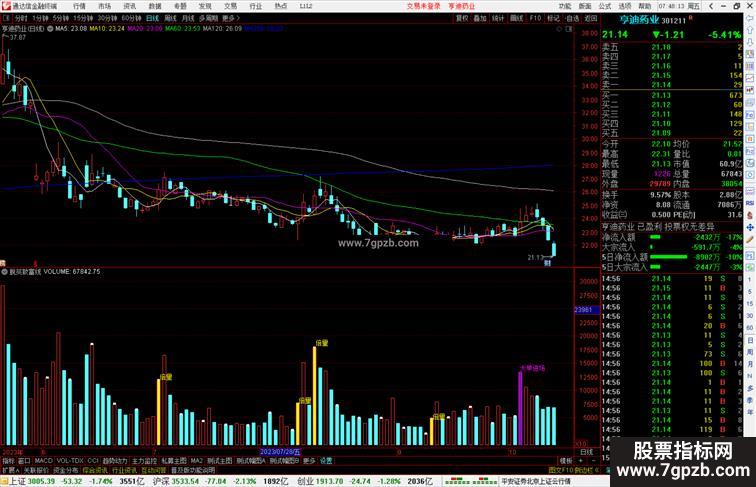Select the 周线 (weekly) period tab
The width and height of the screenshot is (756, 487).
(x=170, y=18)
